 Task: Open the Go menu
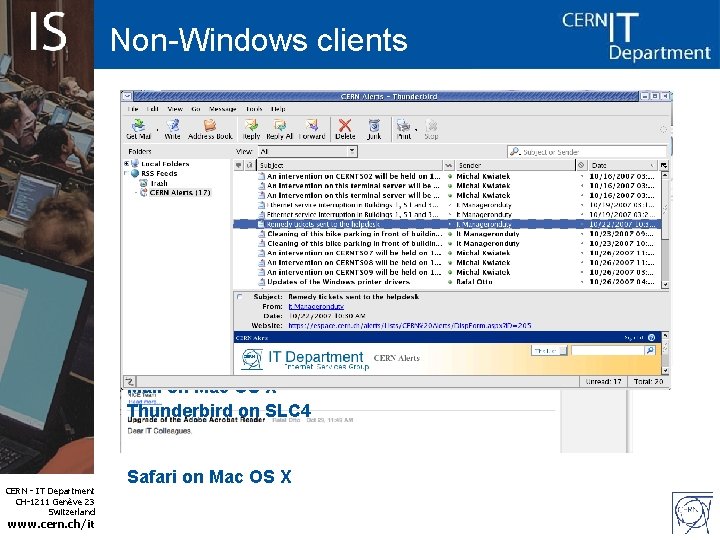click(x=196, y=109)
